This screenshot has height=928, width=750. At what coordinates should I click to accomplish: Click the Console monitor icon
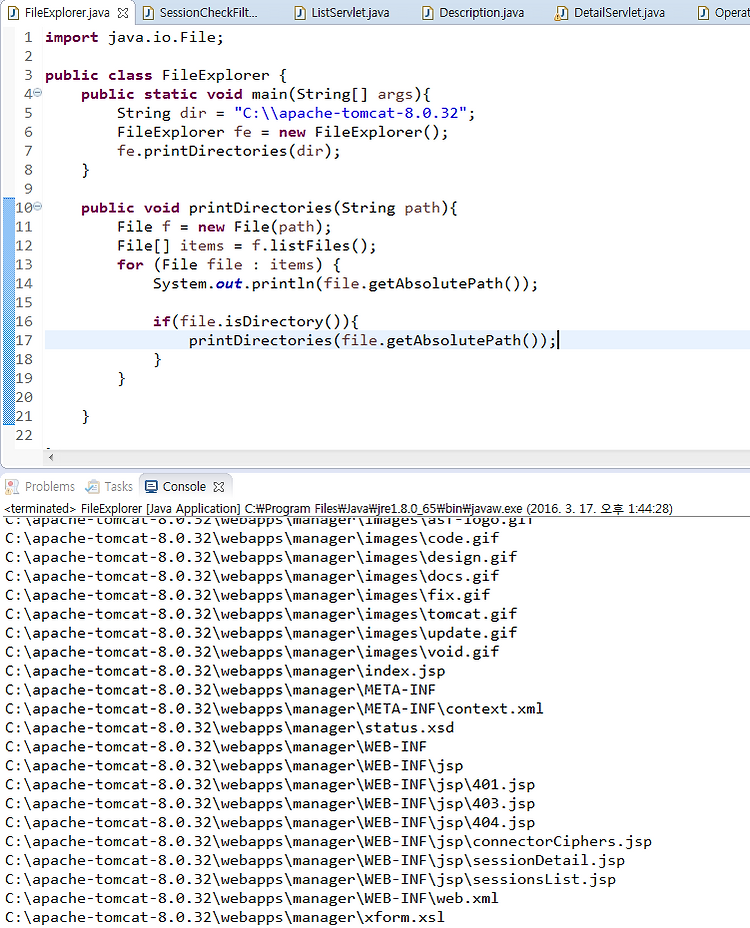pyautogui.click(x=152, y=486)
